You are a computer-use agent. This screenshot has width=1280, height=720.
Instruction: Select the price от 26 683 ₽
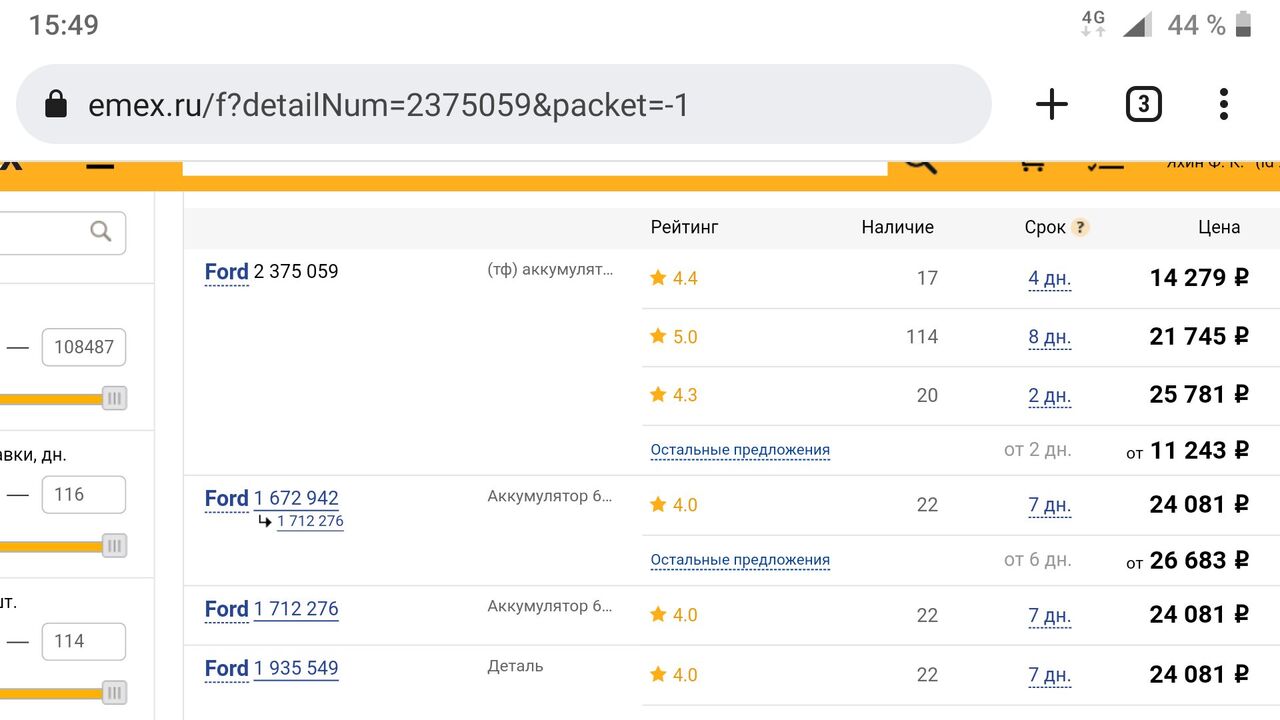[x=1188, y=561]
